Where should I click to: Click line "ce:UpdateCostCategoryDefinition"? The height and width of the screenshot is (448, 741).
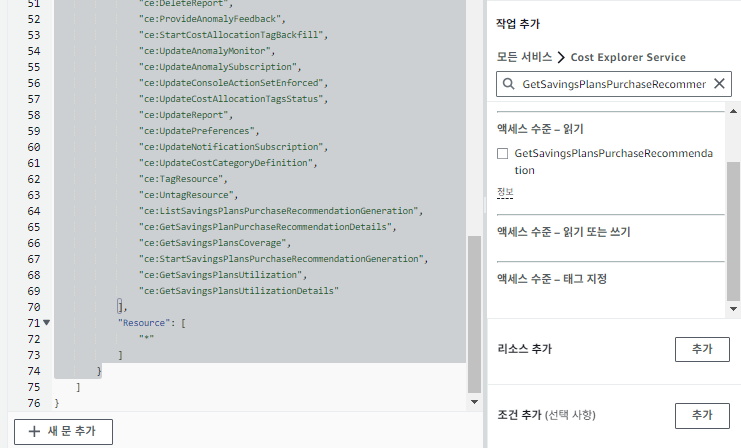tap(228, 163)
